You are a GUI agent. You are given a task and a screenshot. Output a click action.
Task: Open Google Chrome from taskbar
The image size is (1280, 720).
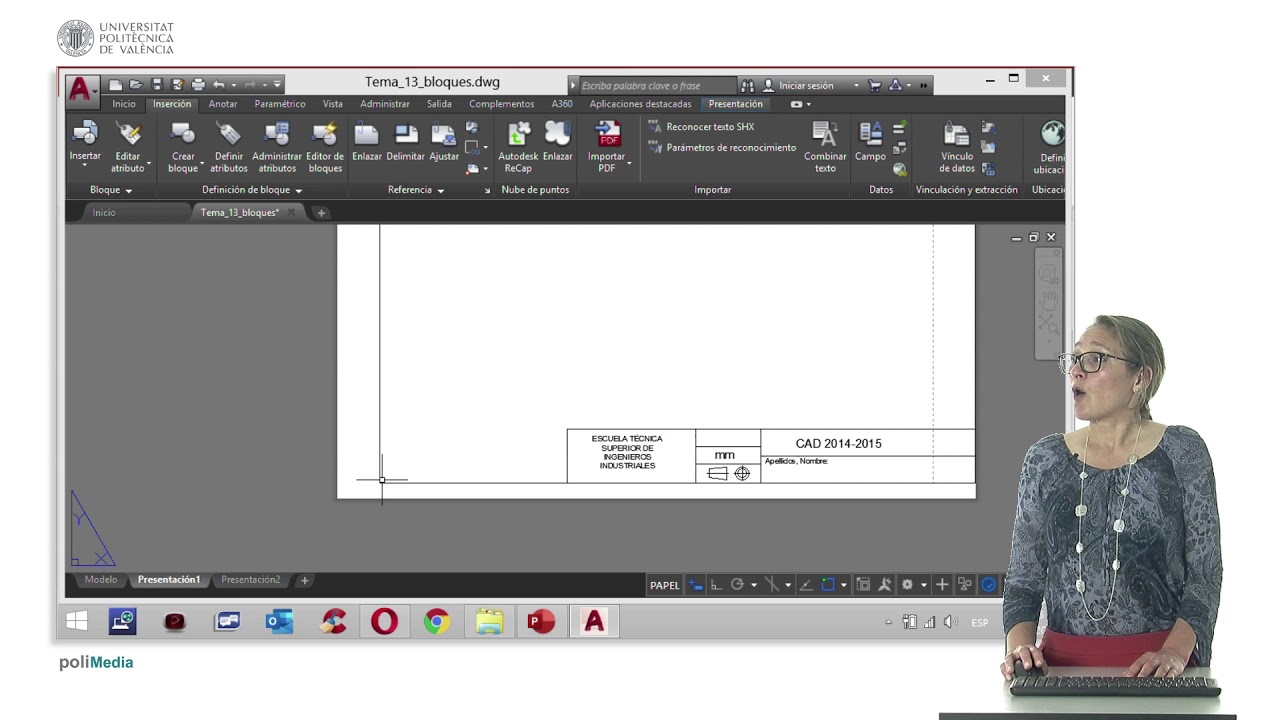click(436, 622)
